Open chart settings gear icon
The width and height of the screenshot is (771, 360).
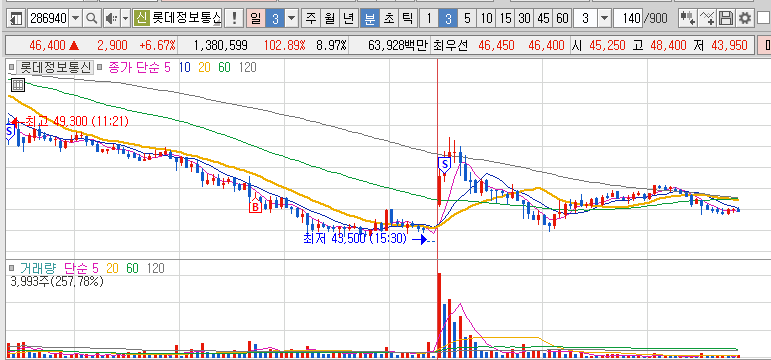pyautogui.click(x=745, y=19)
